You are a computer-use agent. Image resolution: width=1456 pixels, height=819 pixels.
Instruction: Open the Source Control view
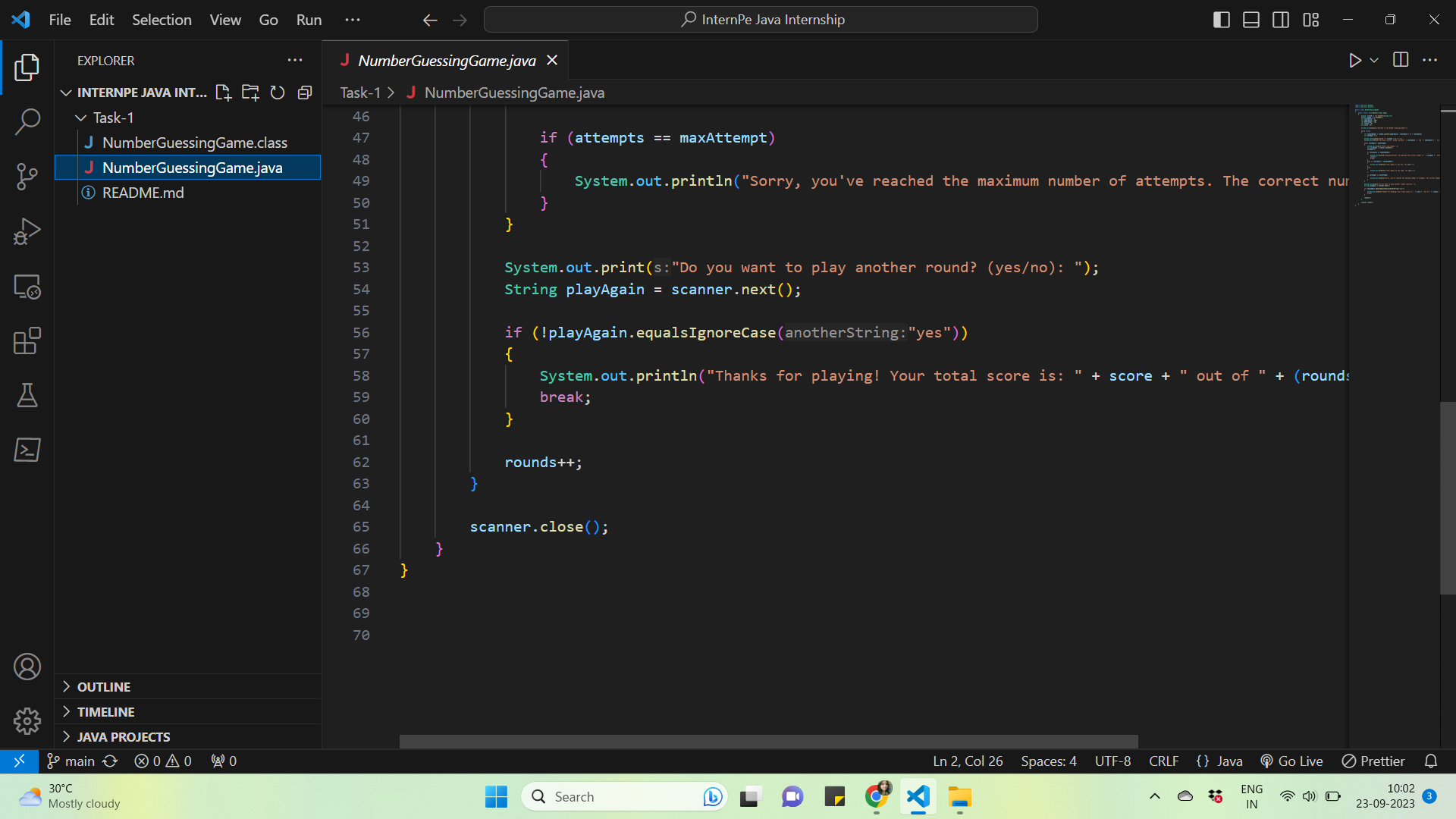pos(27,176)
